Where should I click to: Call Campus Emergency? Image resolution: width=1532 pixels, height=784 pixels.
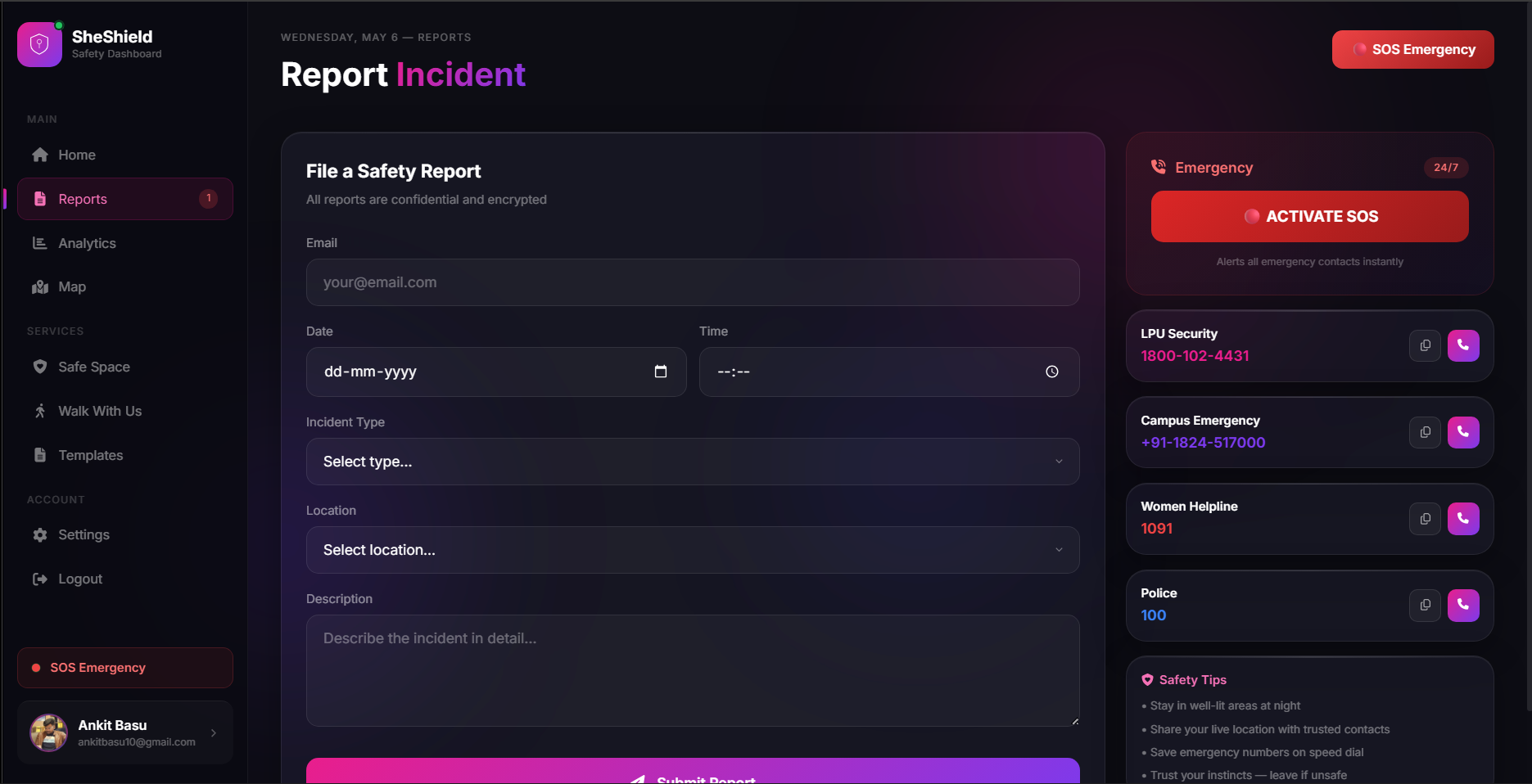click(1463, 432)
